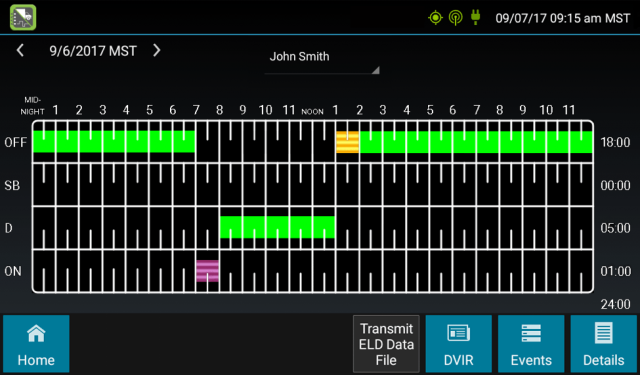Open the Events list
The height and width of the screenshot is (375, 640).
(531, 344)
